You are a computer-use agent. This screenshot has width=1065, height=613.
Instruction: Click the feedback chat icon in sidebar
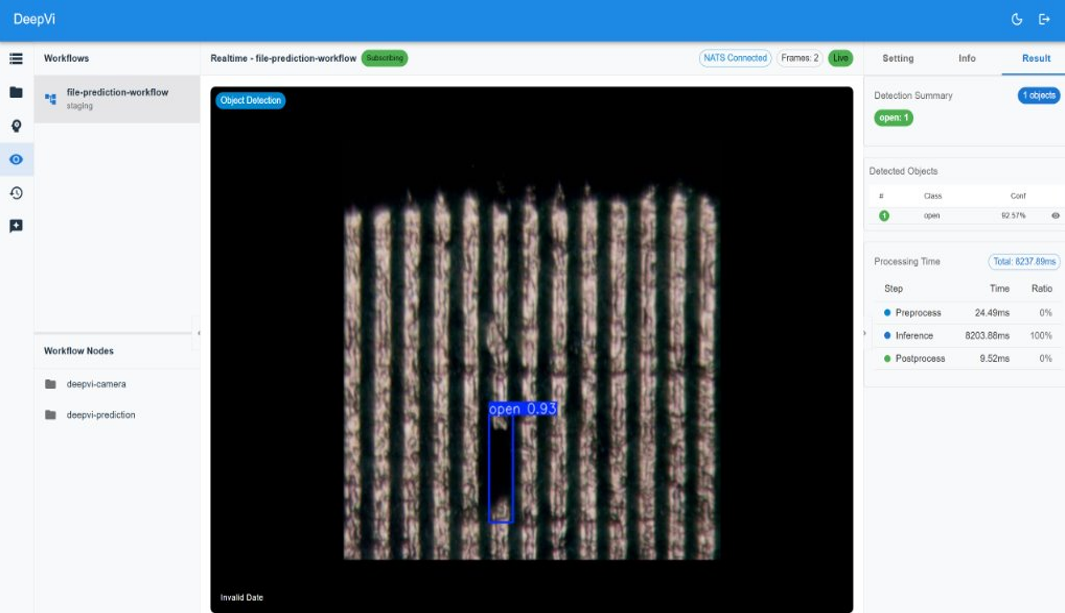[x=16, y=226]
